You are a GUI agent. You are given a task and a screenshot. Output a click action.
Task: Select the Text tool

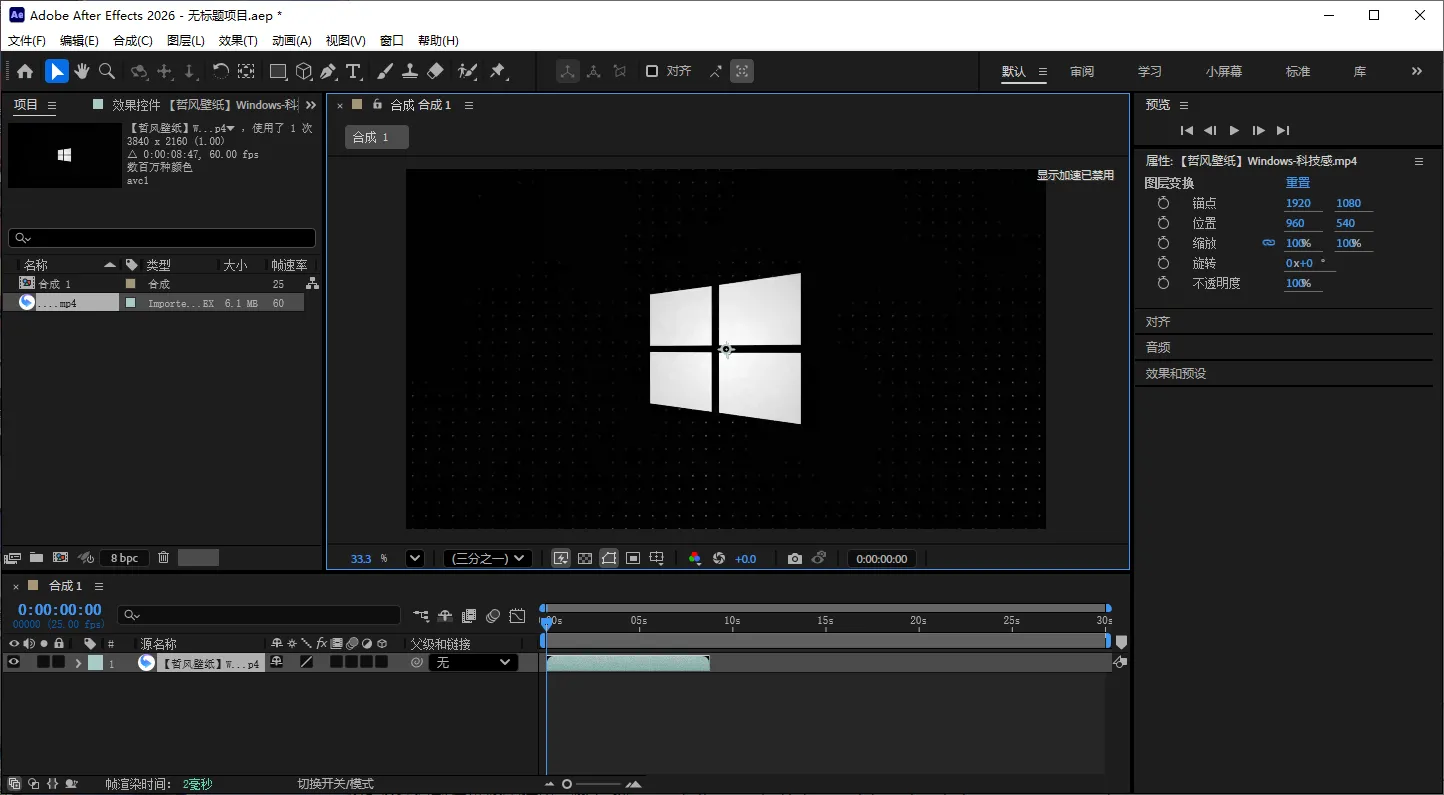pyautogui.click(x=353, y=71)
